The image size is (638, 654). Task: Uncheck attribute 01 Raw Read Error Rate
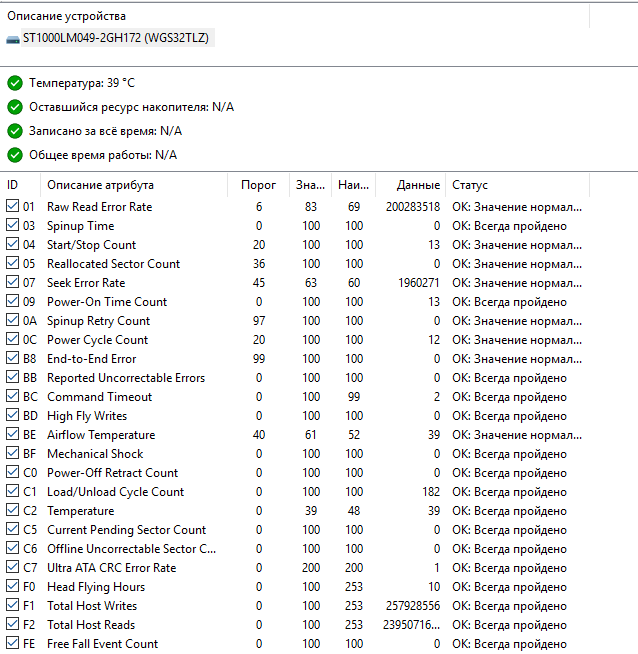point(13,206)
